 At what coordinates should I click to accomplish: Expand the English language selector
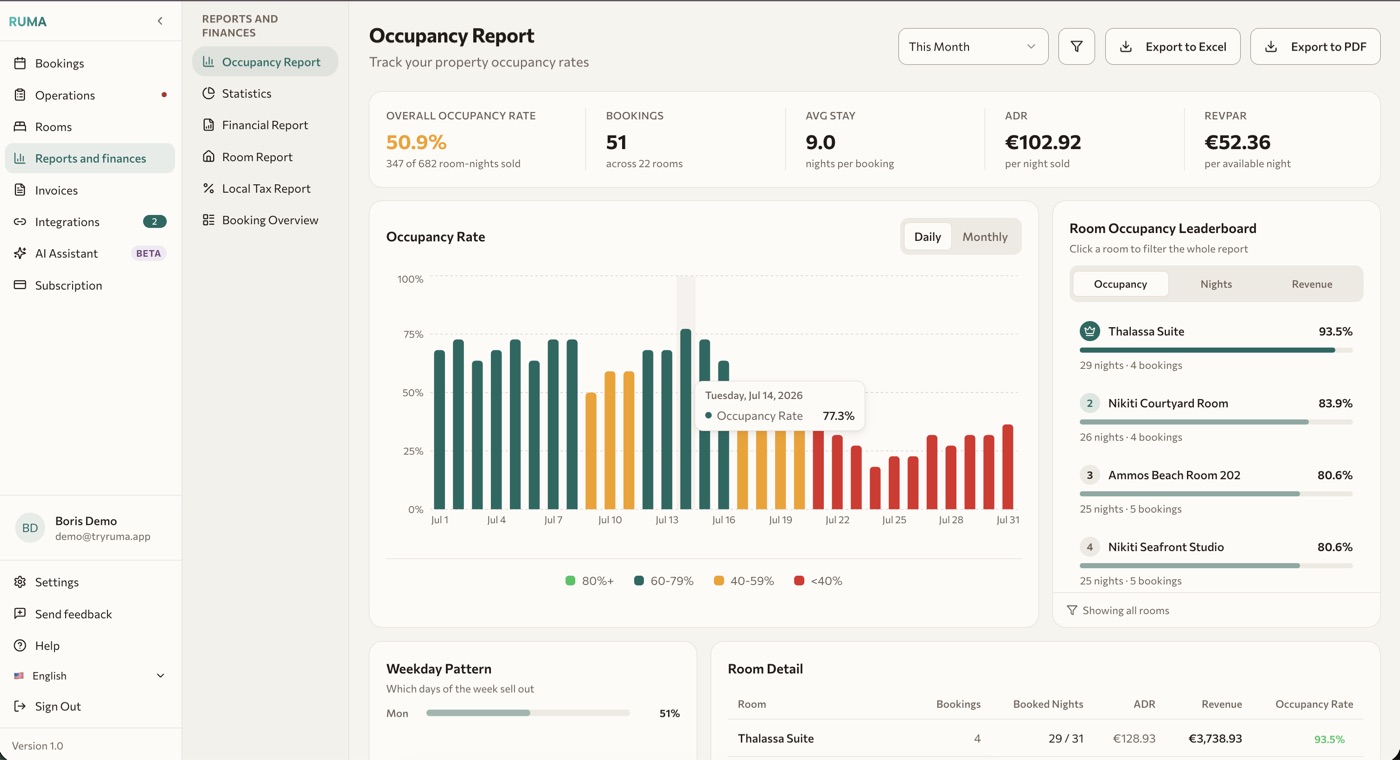click(x=90, y=676)
